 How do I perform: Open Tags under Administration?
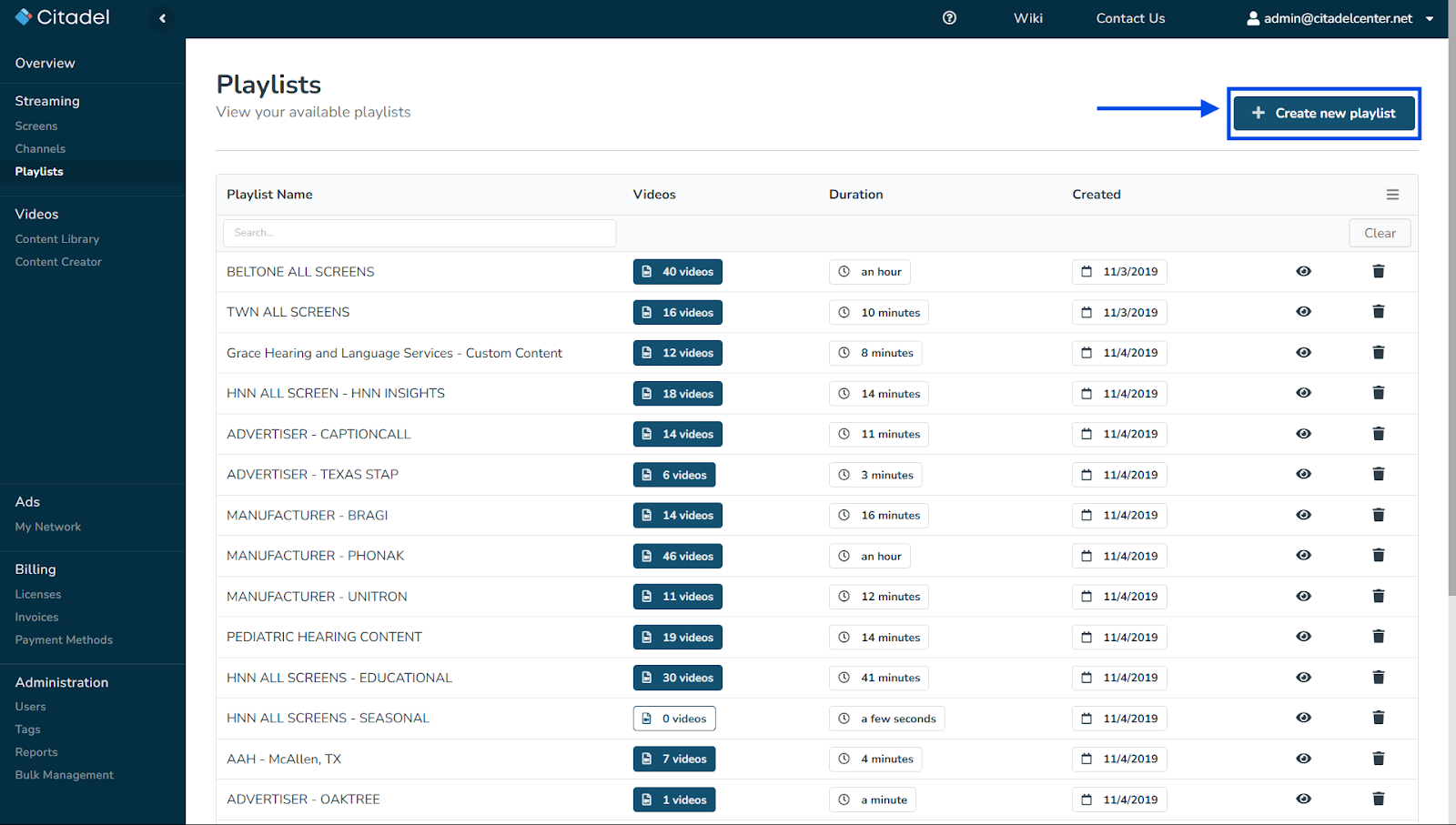pos(27,729)
